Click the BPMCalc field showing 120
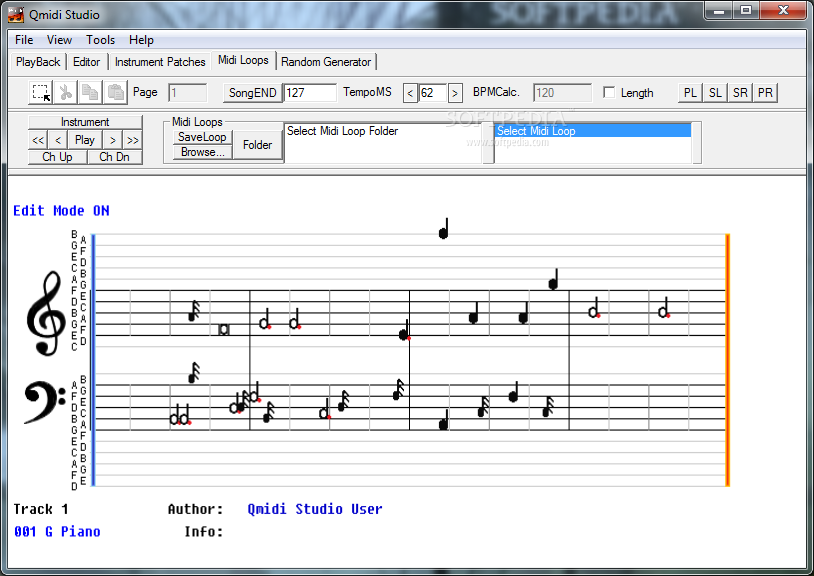 pyautogui.click(x=562, y=93)
